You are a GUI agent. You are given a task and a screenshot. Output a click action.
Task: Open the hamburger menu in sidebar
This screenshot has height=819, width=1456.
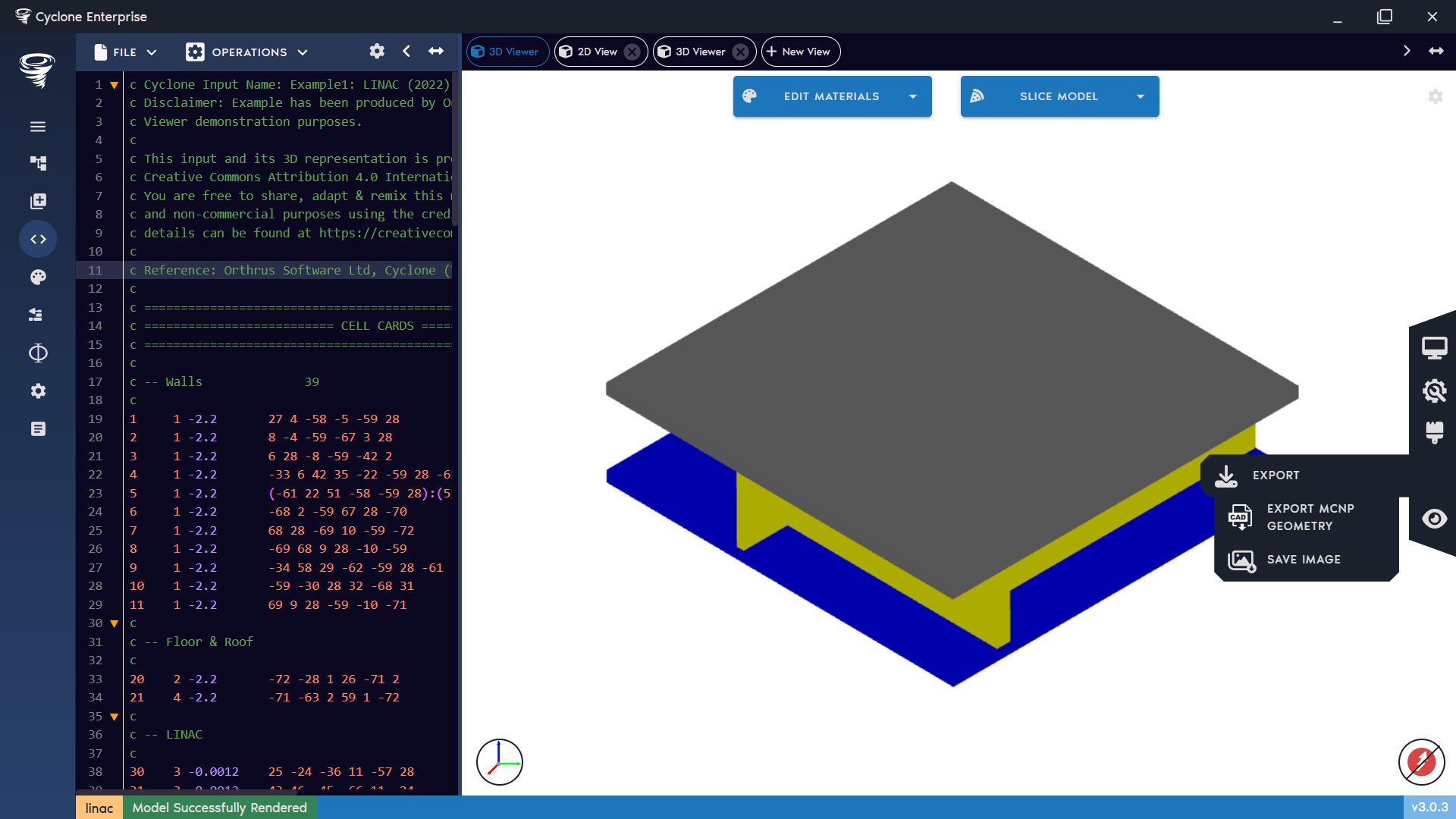pyautogui.click(x=38, y=126)
